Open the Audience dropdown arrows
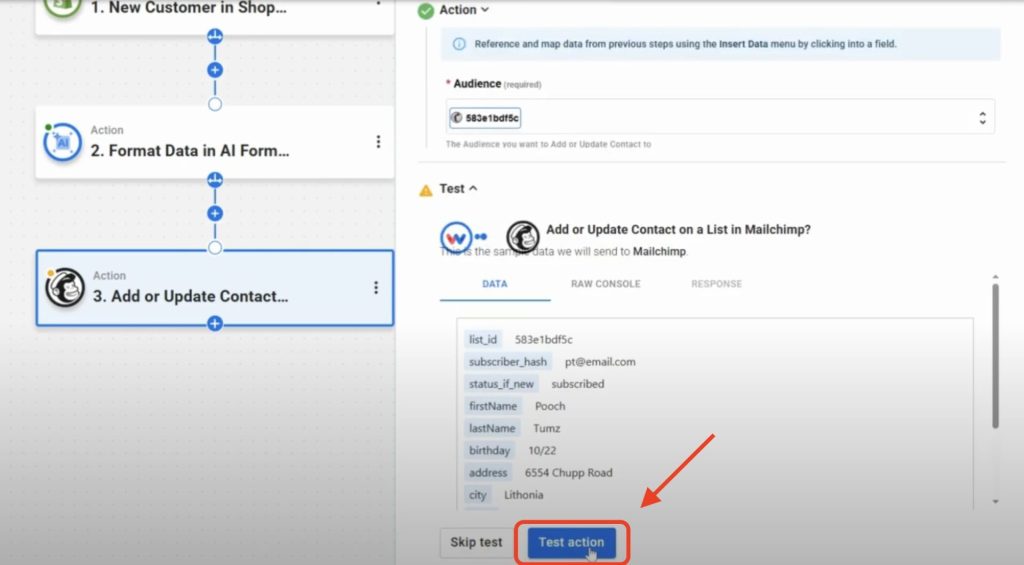 tap(982, 118)
